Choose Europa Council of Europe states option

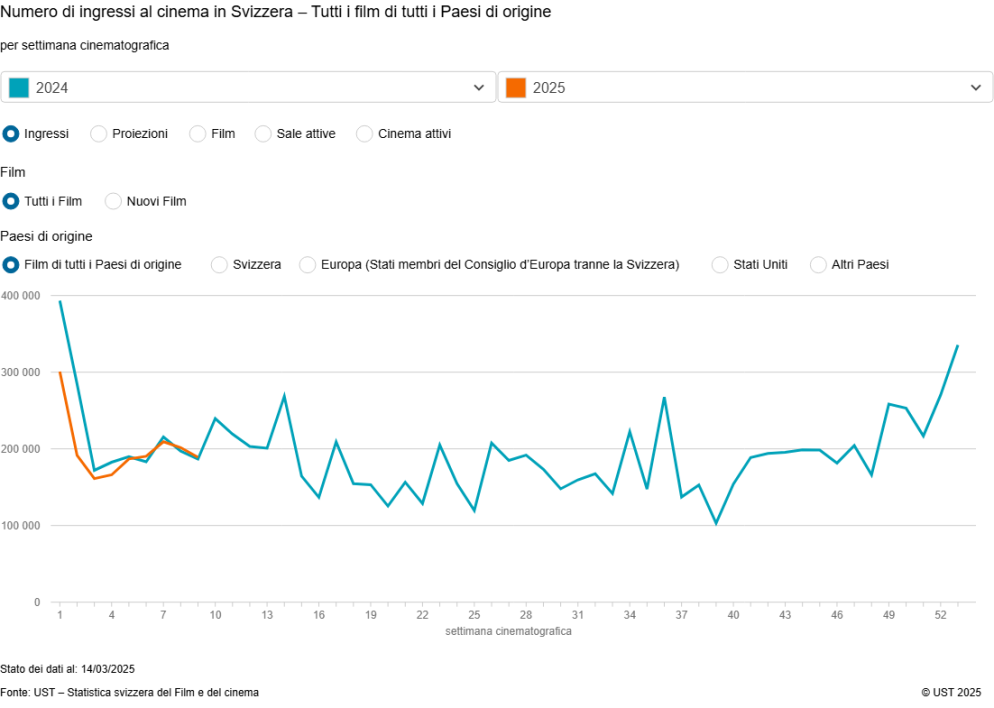pos(308,264)
